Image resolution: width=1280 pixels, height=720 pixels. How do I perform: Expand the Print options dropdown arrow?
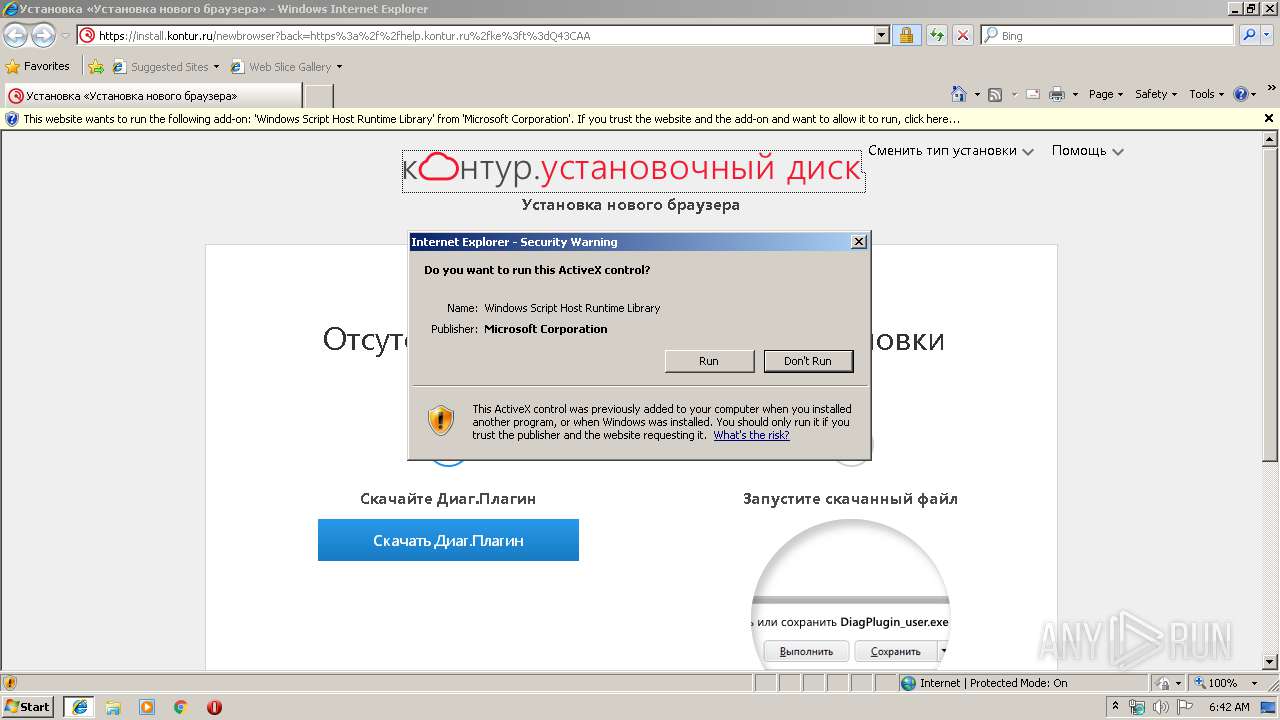1075,94
